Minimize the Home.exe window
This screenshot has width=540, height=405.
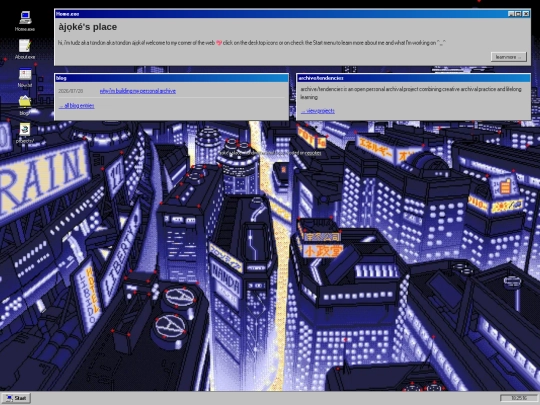tap(511, 14)
